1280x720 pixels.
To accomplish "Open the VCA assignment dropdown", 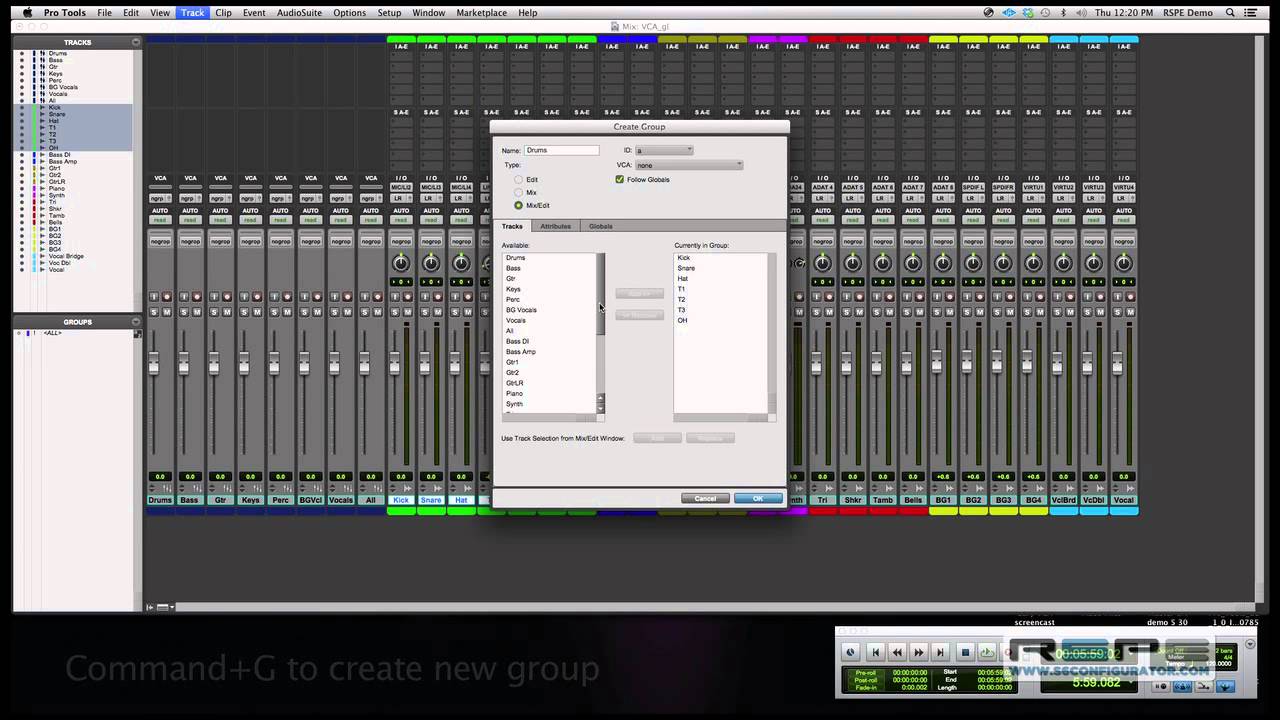I will click(689, 165).
